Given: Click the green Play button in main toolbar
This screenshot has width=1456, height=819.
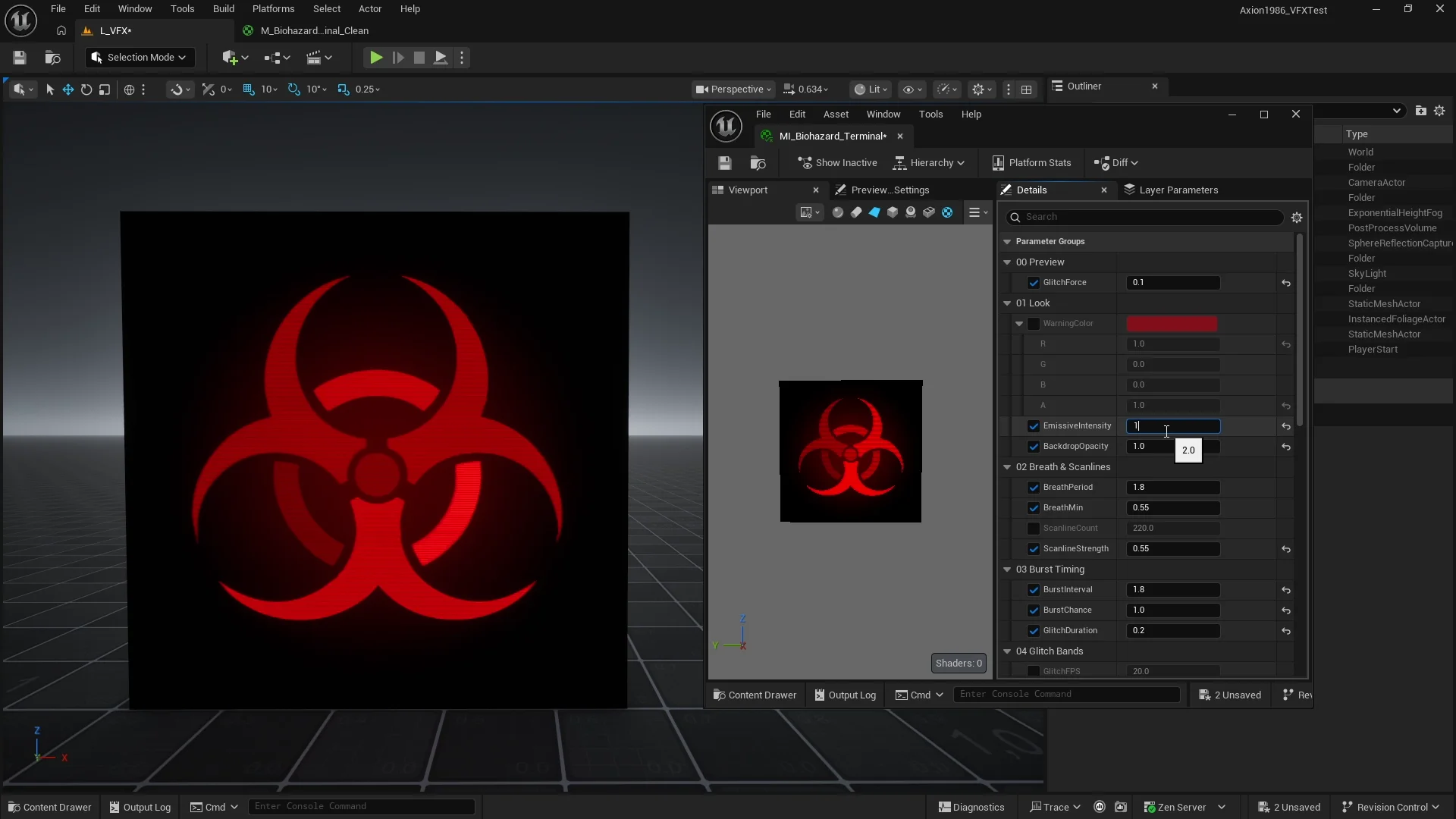Looking at the screenshot, I should coord(375,58).
